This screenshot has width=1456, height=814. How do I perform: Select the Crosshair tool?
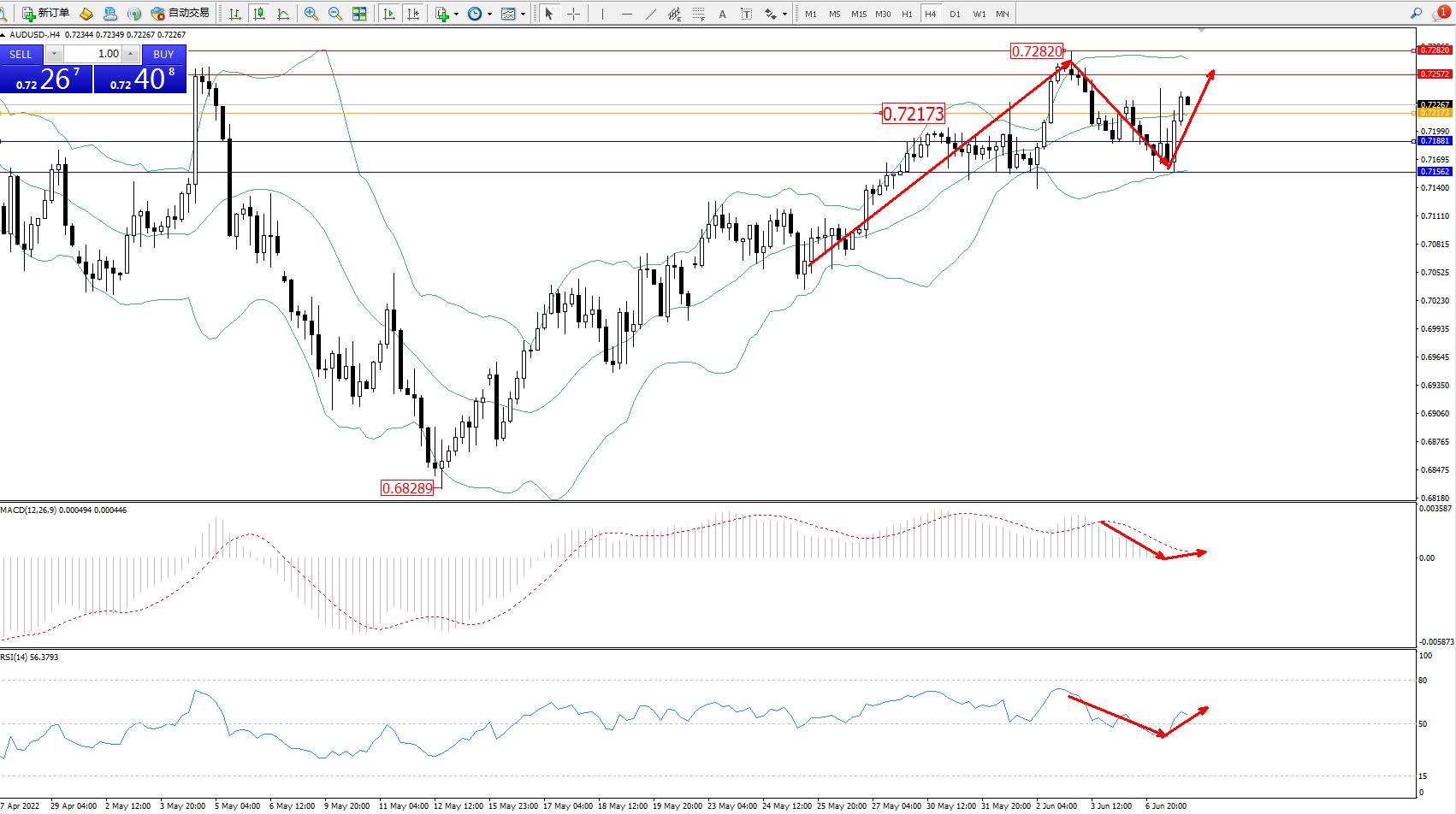[573, 14]
